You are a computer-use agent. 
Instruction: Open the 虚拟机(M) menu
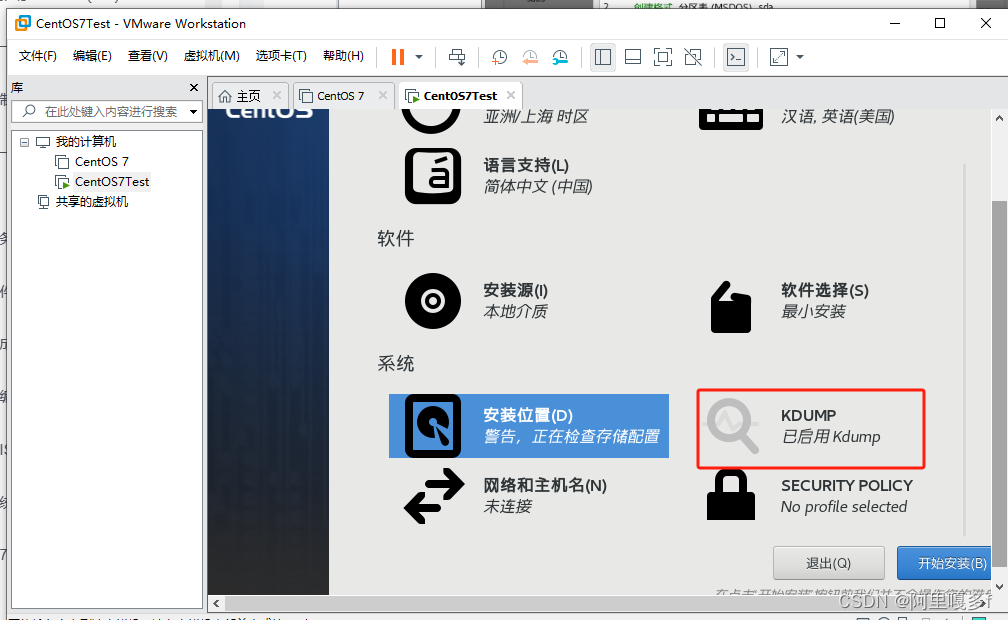210,56
